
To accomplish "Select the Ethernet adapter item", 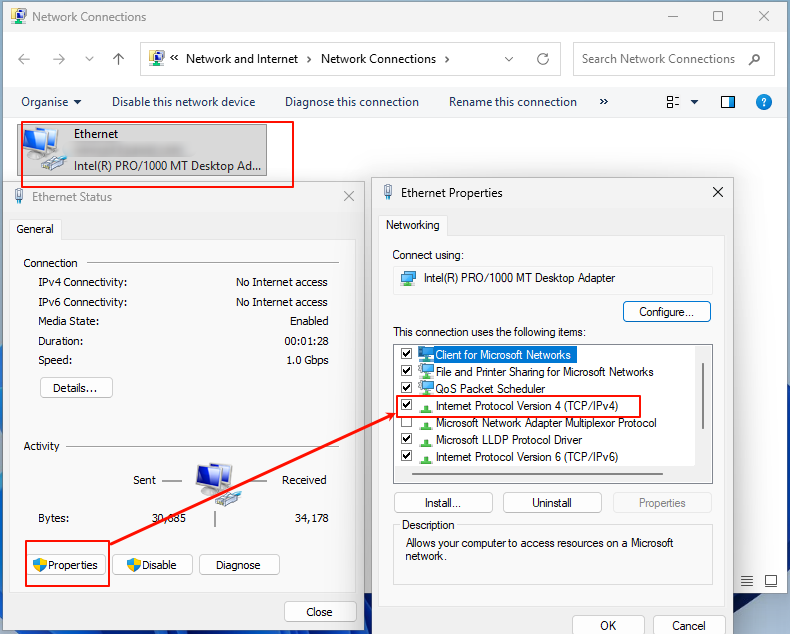I will pyautogui.click(x=143, y=150).
